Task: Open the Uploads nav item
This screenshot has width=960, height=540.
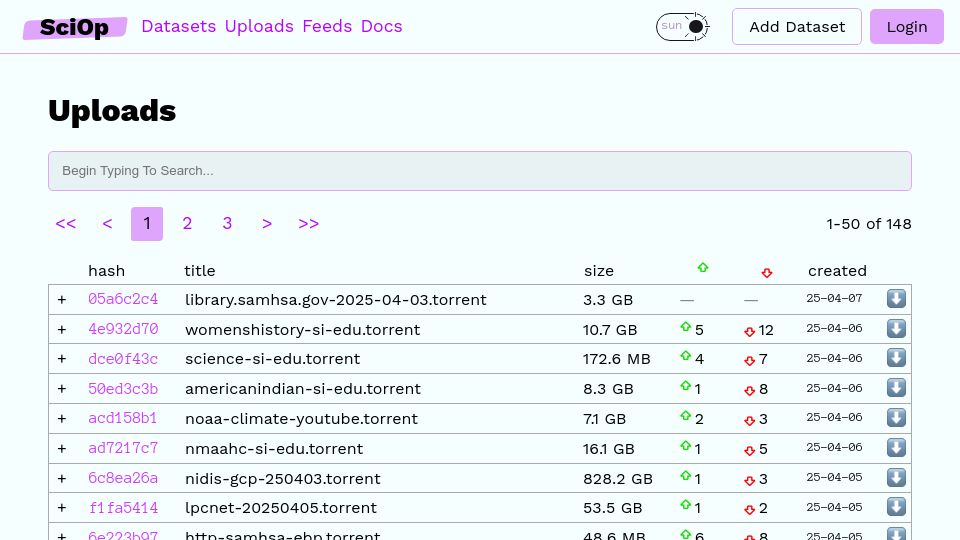Action: 259,26
